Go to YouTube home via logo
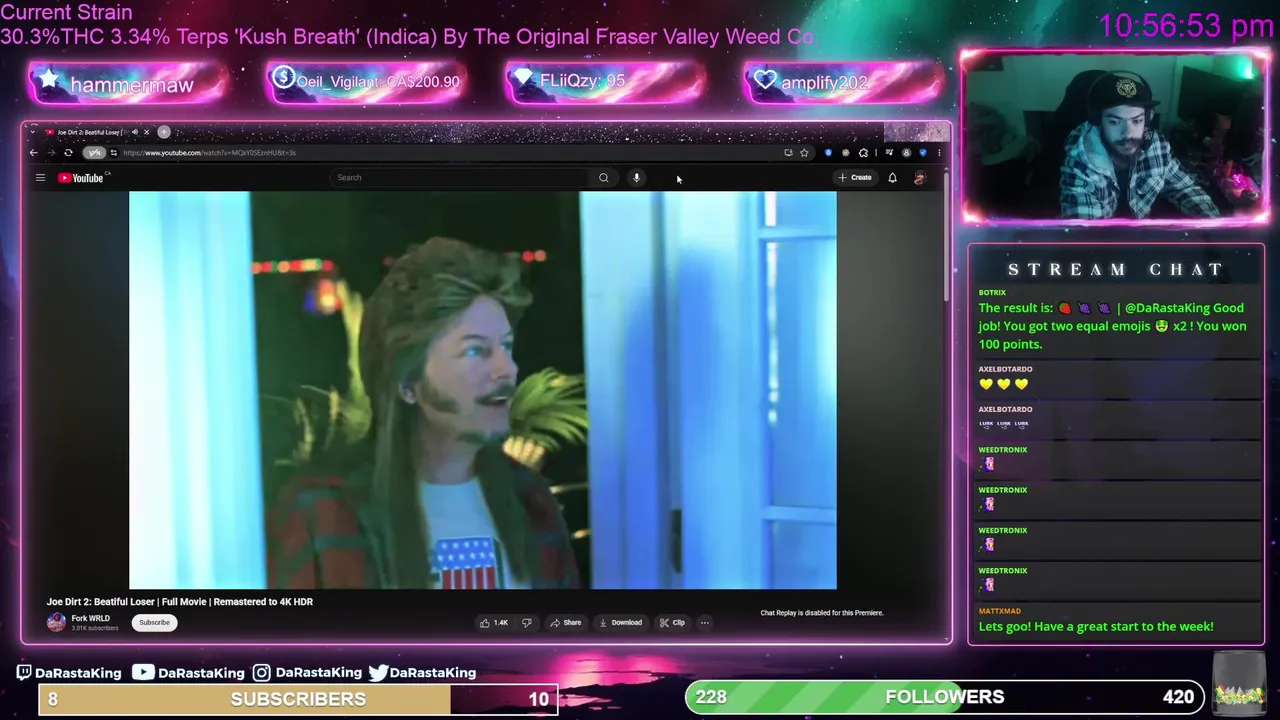This screenshot has width=1280, height=720. 81,178
